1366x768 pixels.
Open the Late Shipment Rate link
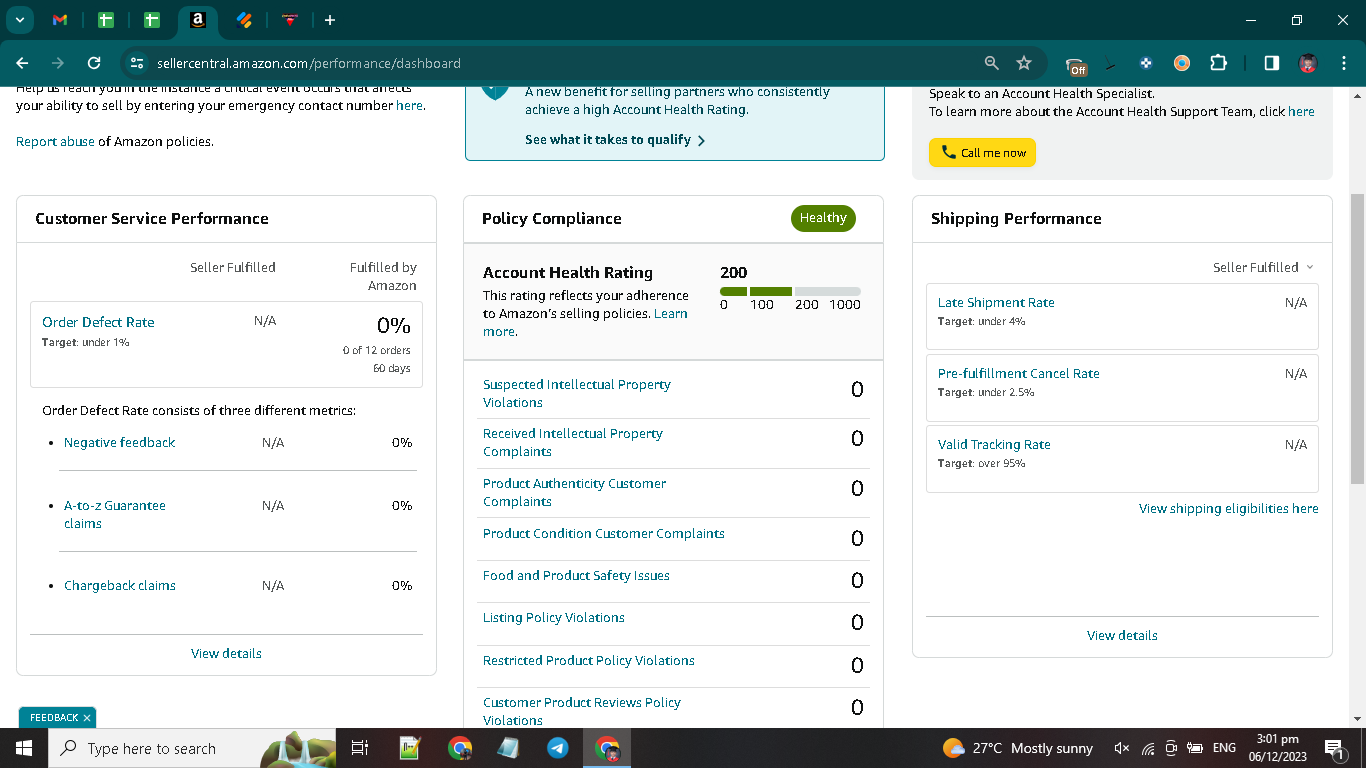tap(995, 302)
